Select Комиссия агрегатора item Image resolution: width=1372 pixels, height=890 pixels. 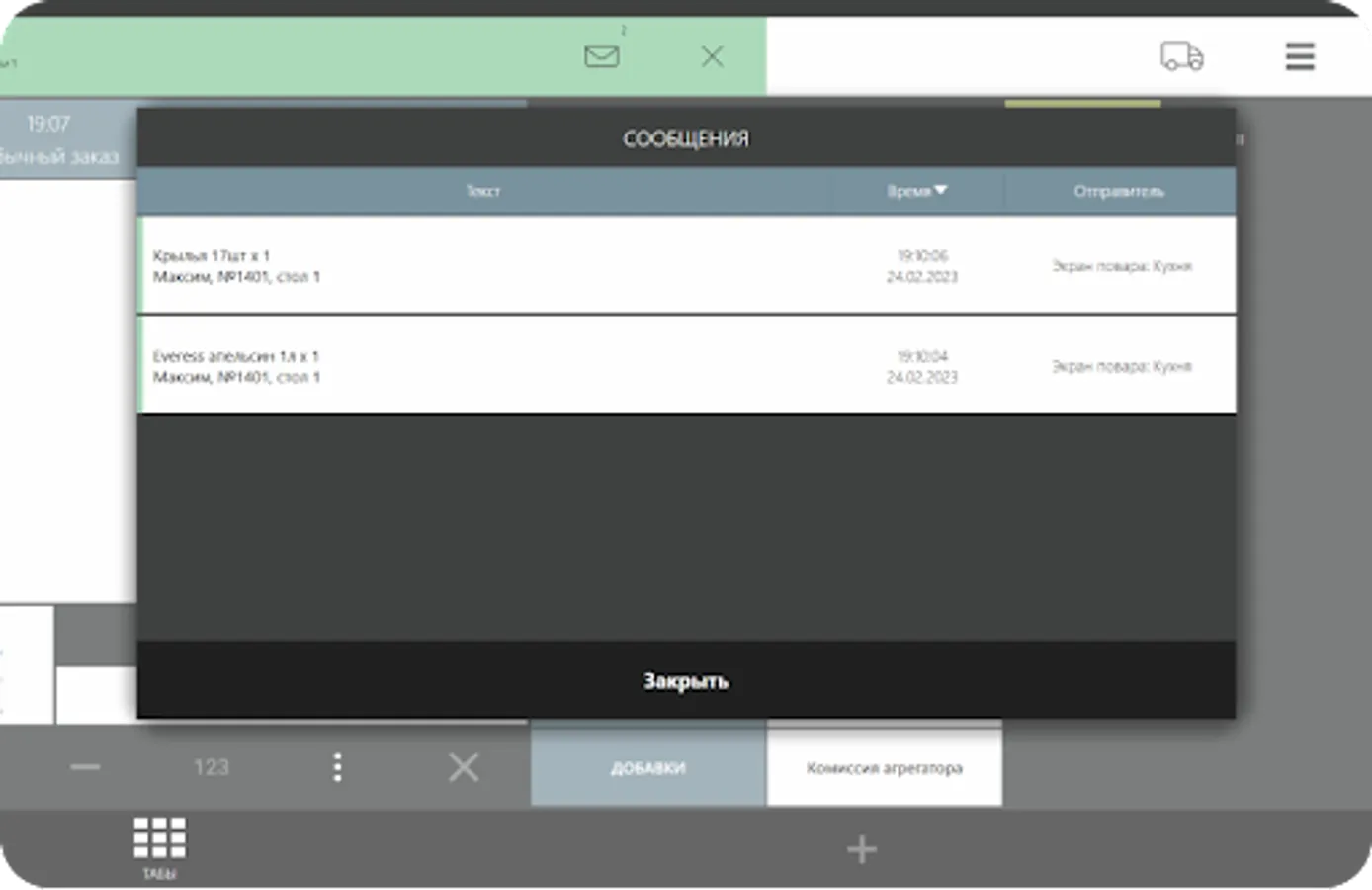[x=885, y=767]
